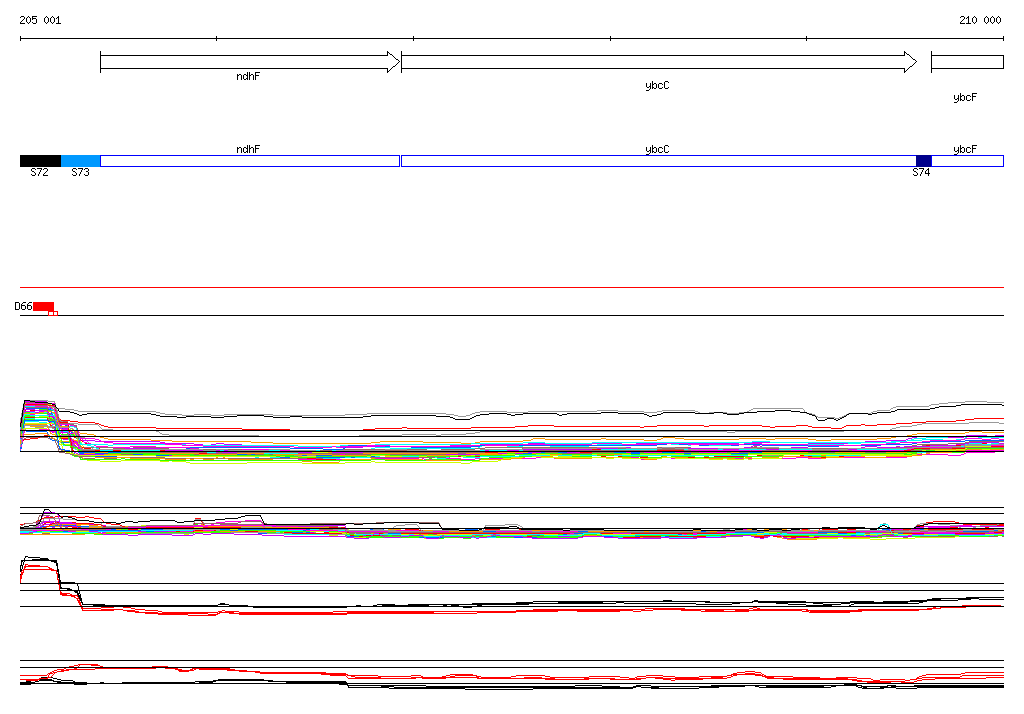
Task: Click ybcF label under top gene box
Action: coord(965,97)
